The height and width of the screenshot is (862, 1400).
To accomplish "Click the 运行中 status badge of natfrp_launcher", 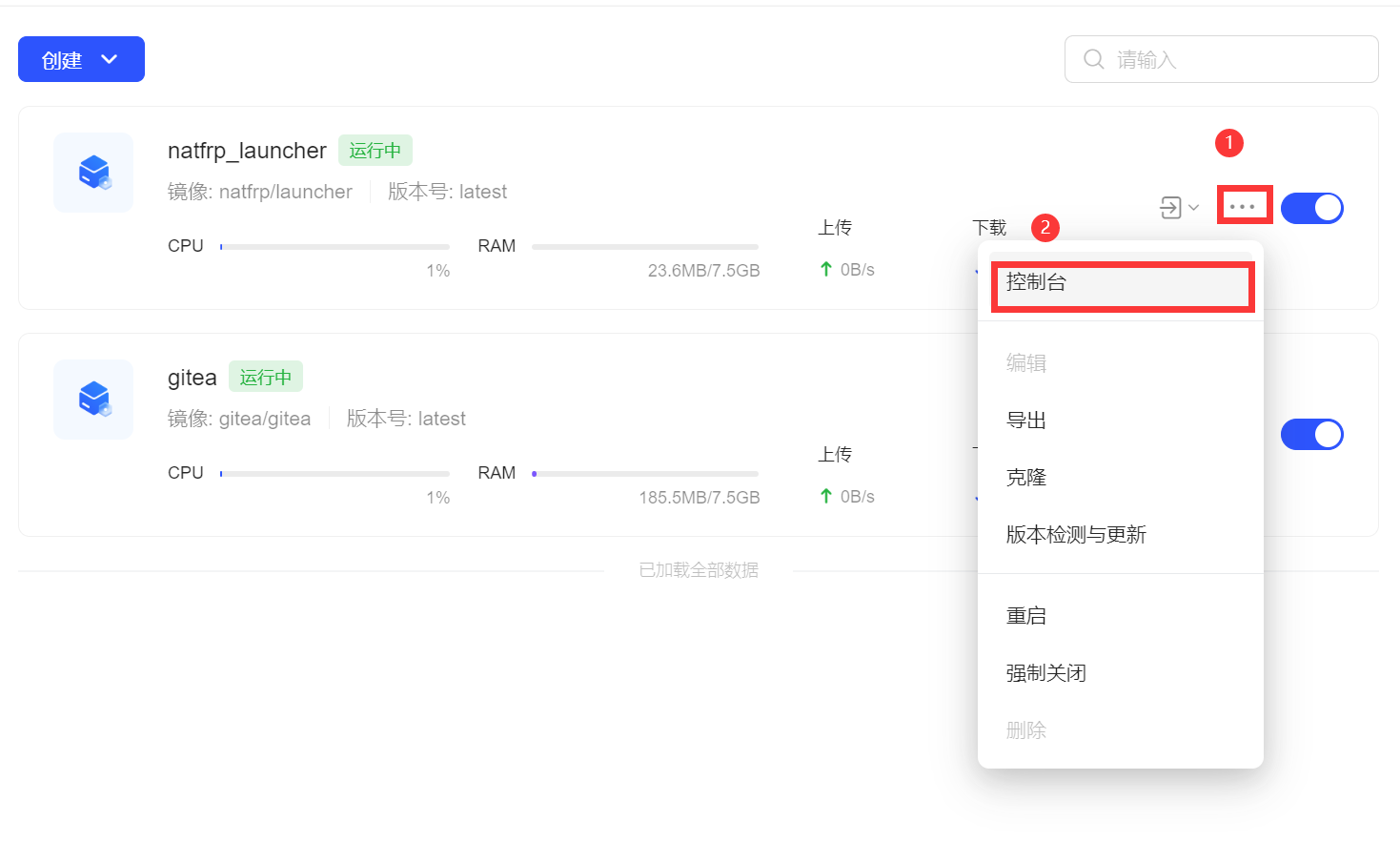I will (375, 151).
